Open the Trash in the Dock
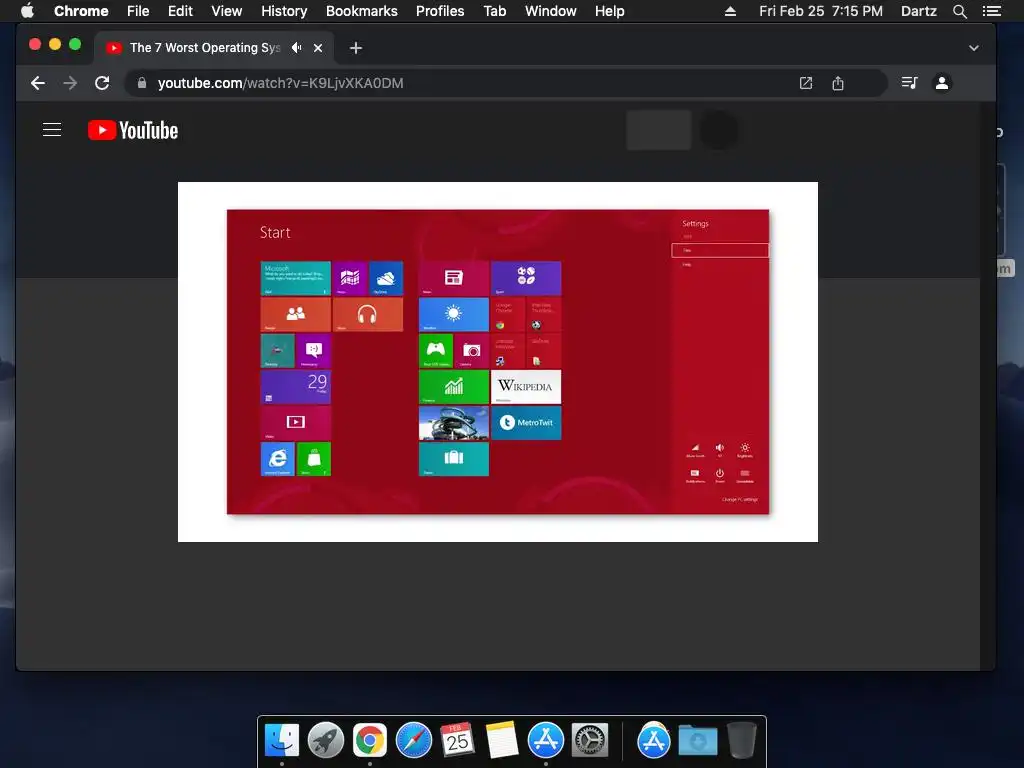This screenshot has width=1024, height=768. [741, 740]
